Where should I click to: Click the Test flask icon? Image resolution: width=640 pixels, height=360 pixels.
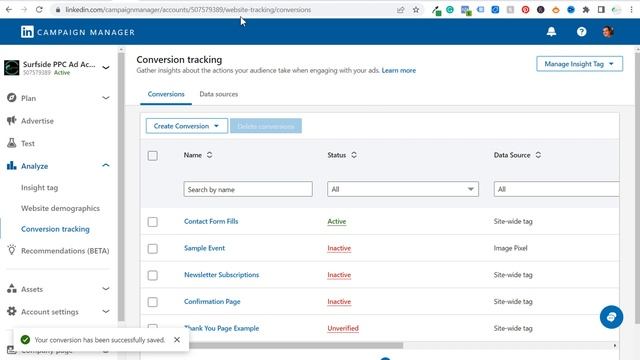(x=11, y=143)
